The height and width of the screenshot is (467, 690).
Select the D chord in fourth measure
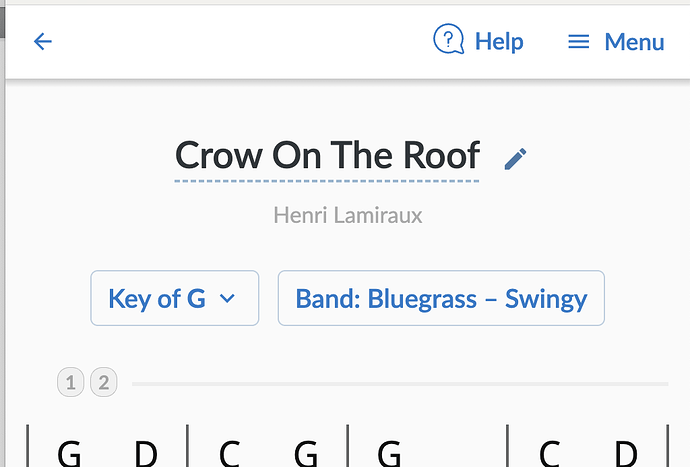click(x=626, y=453)
